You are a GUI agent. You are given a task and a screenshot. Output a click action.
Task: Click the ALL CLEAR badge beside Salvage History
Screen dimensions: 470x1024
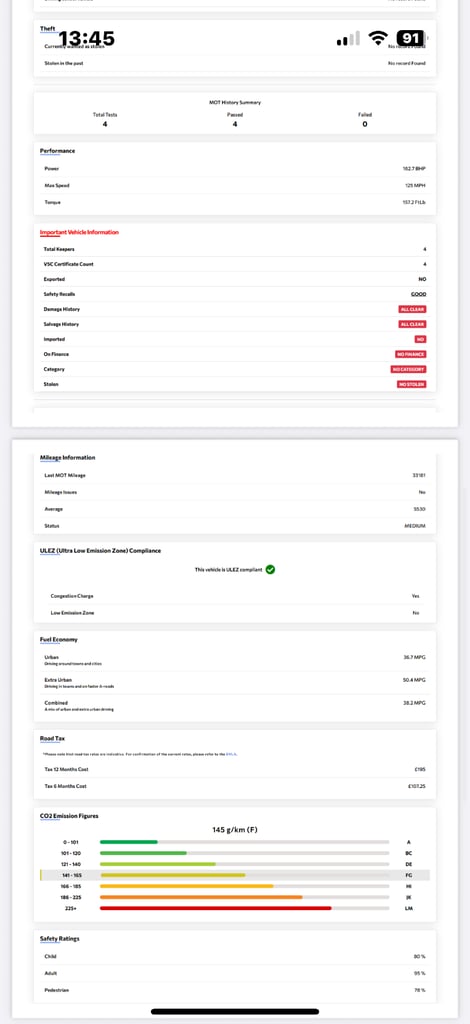point(413,324)
